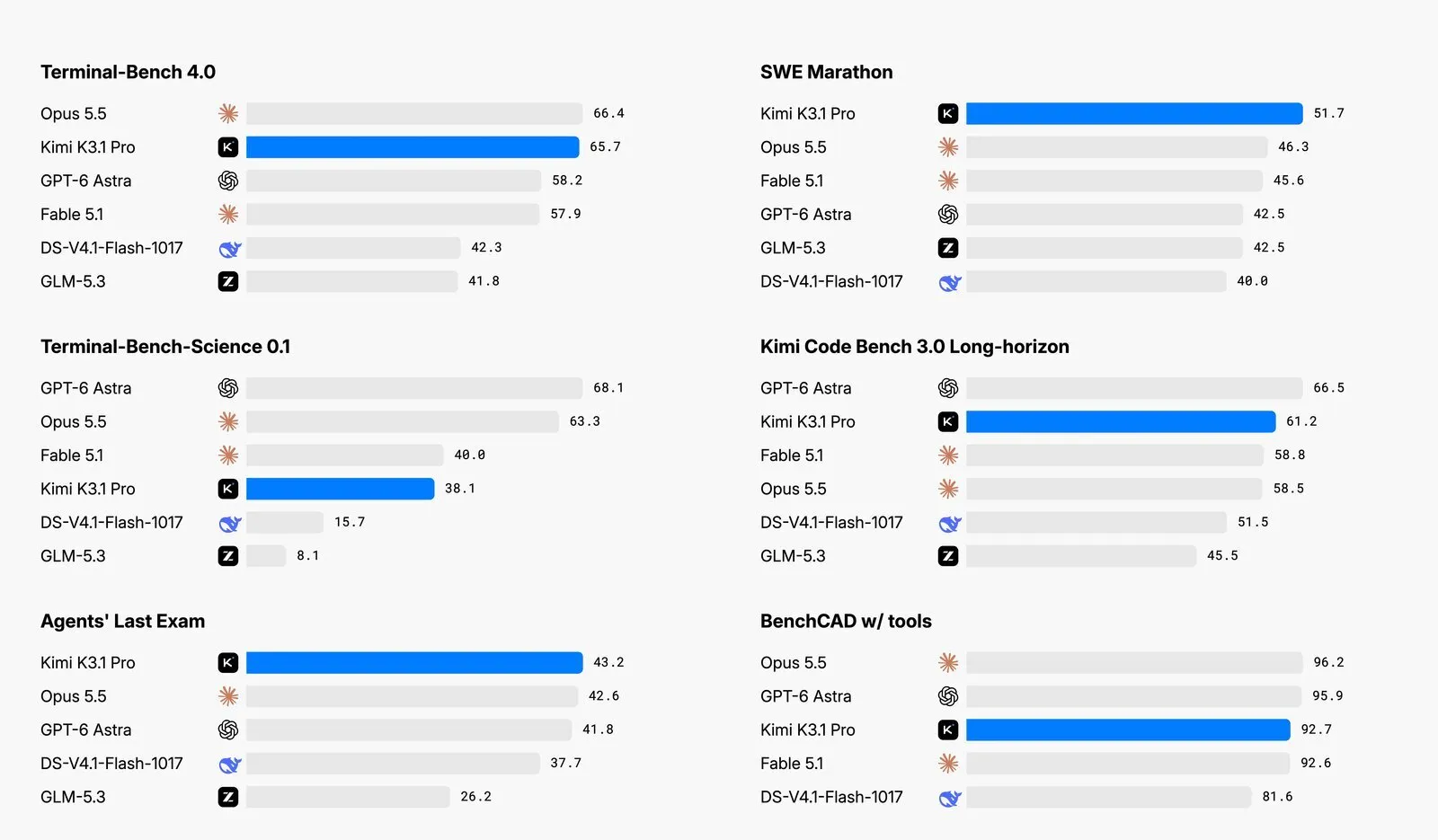Click the OpenAI logo beside GPT-6 Astra in Terminal-Bench 4.0
Screen dimensions: 1438x840
point(228,181)
